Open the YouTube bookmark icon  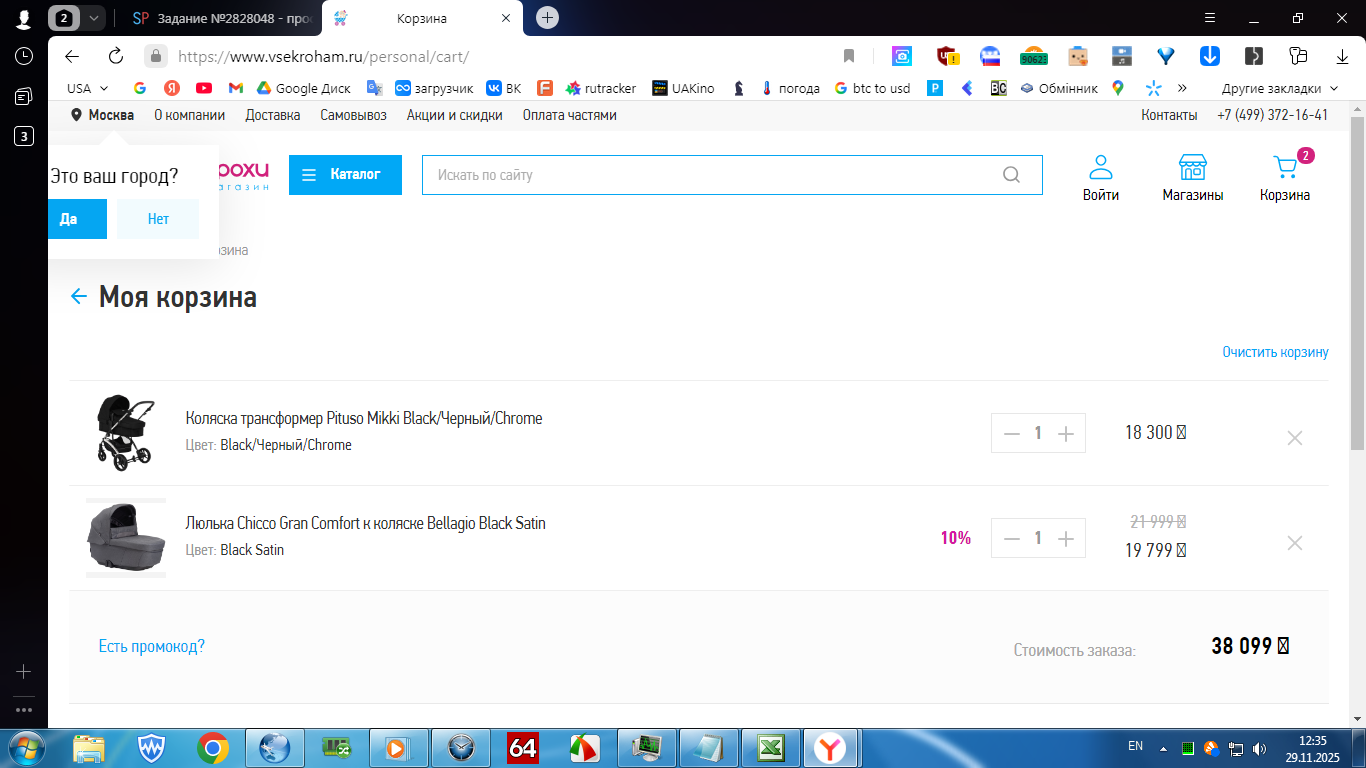pyautogui.click(x=203, y=88)
